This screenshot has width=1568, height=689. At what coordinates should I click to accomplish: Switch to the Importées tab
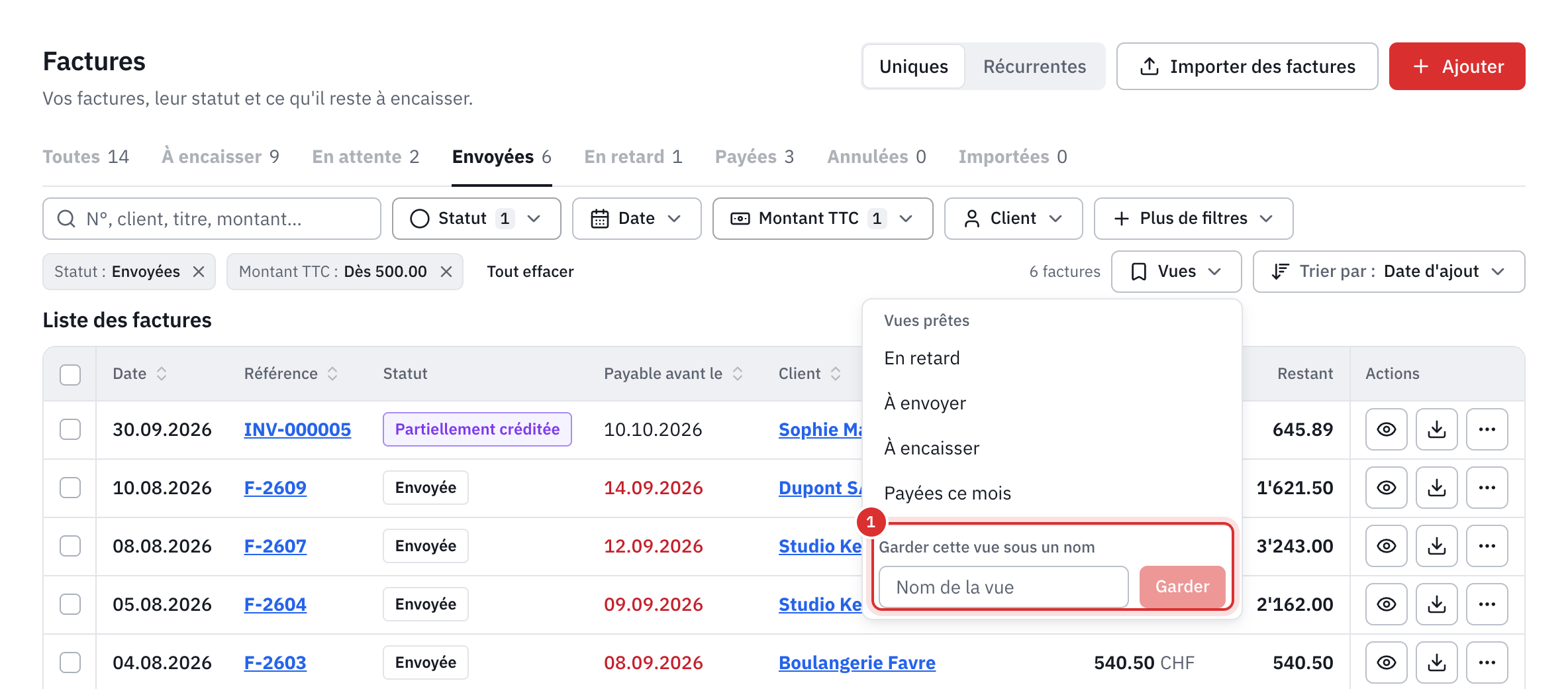[1012, 157]
